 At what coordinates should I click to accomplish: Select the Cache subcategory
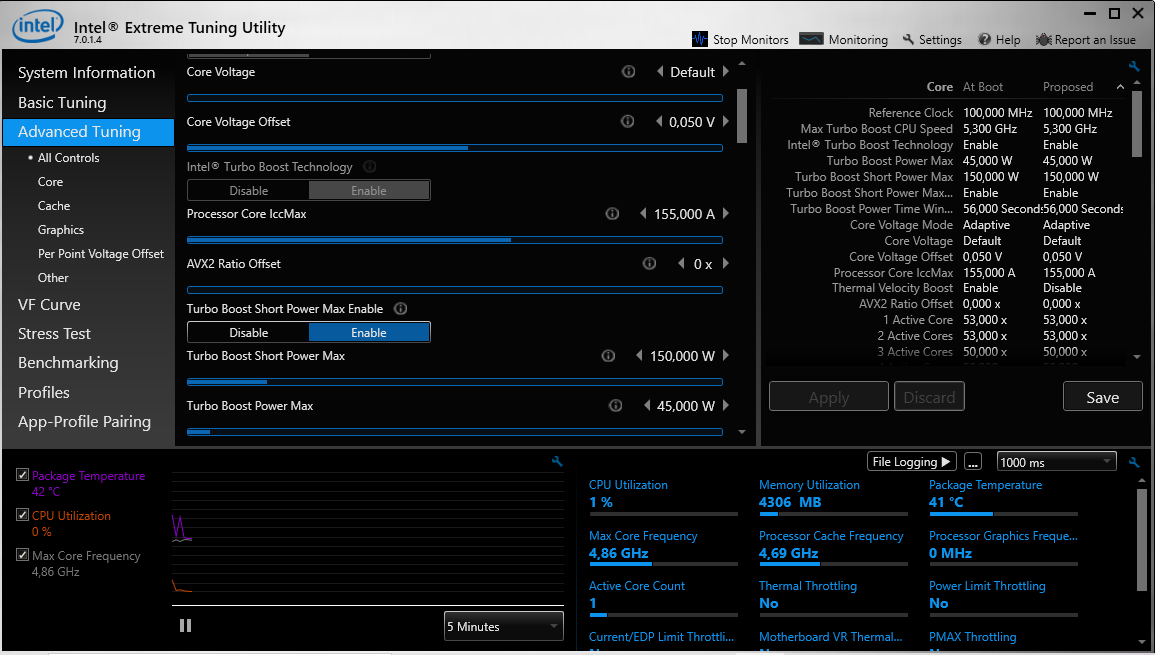pos(54,206)
